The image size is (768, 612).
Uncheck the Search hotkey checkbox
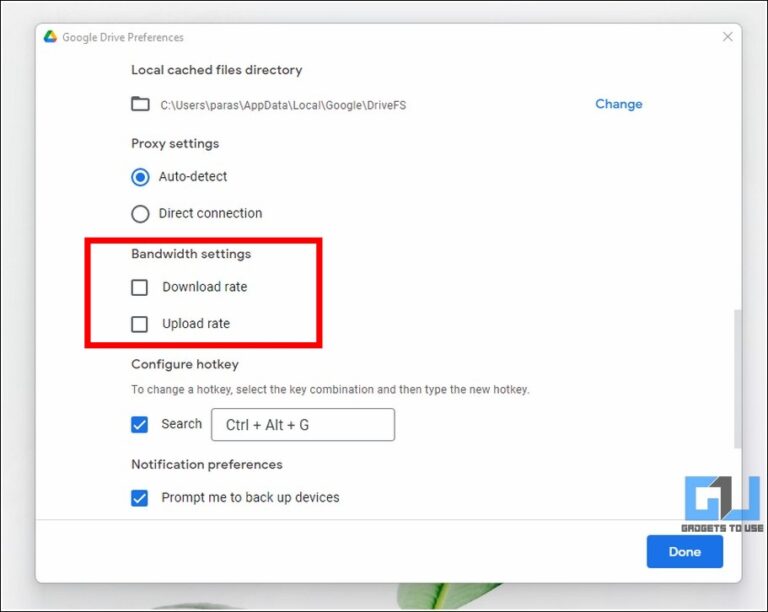(x=140, y=424)
